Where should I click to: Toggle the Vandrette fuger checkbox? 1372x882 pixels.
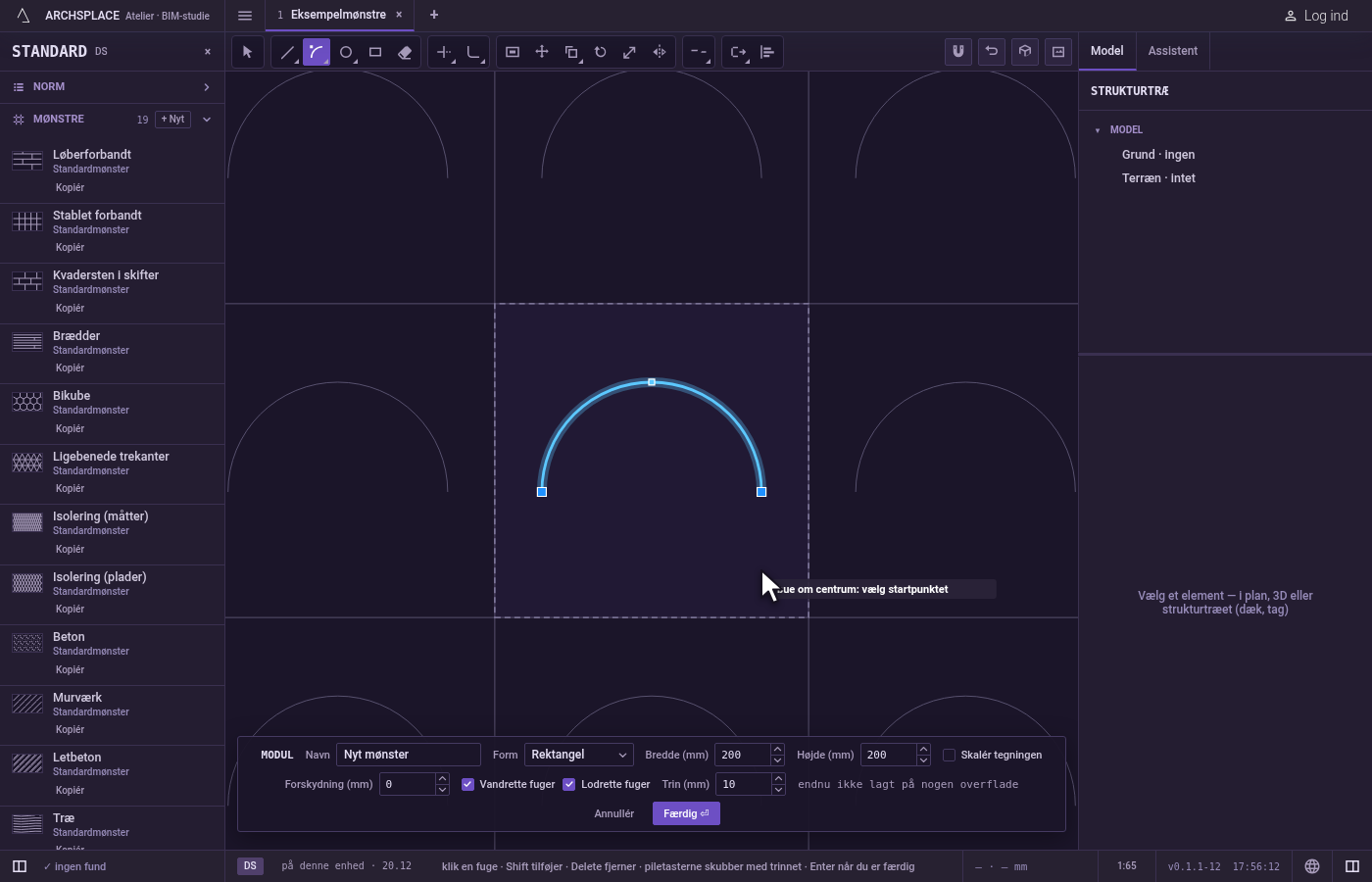coord(467,784)
